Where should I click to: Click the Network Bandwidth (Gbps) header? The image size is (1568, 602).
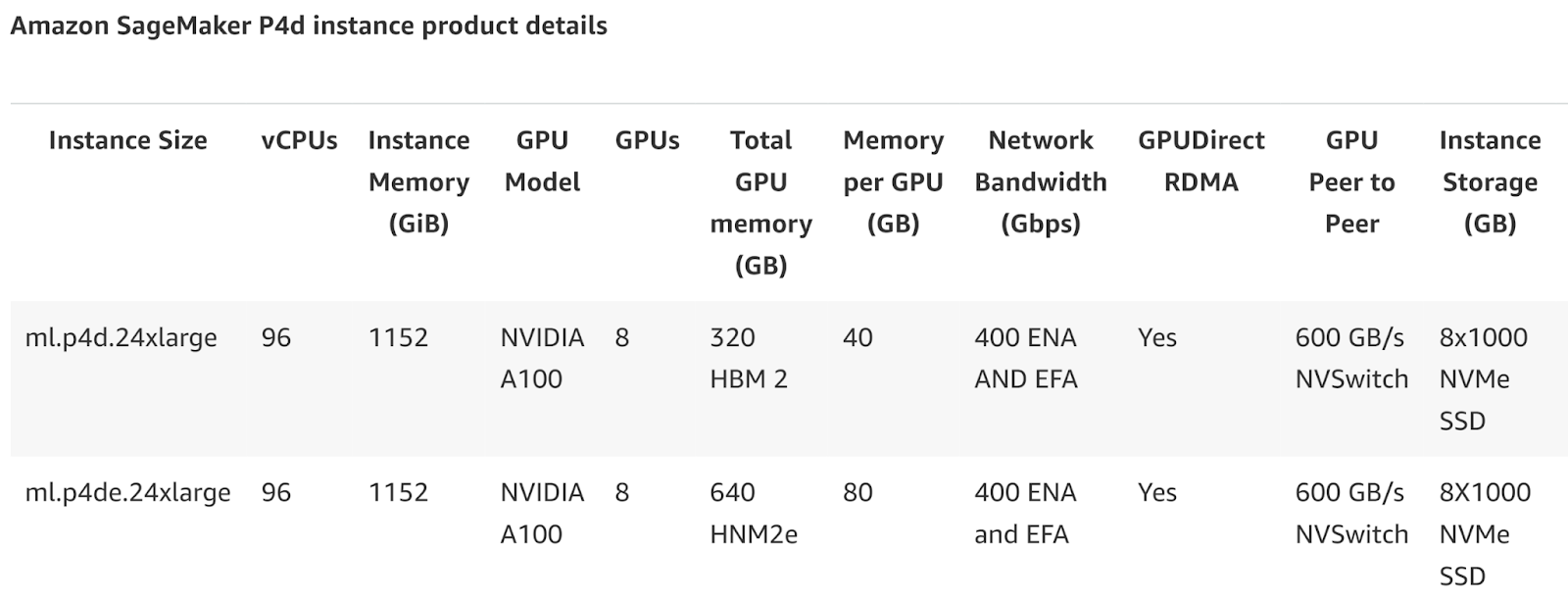[x=1041, y=182]
